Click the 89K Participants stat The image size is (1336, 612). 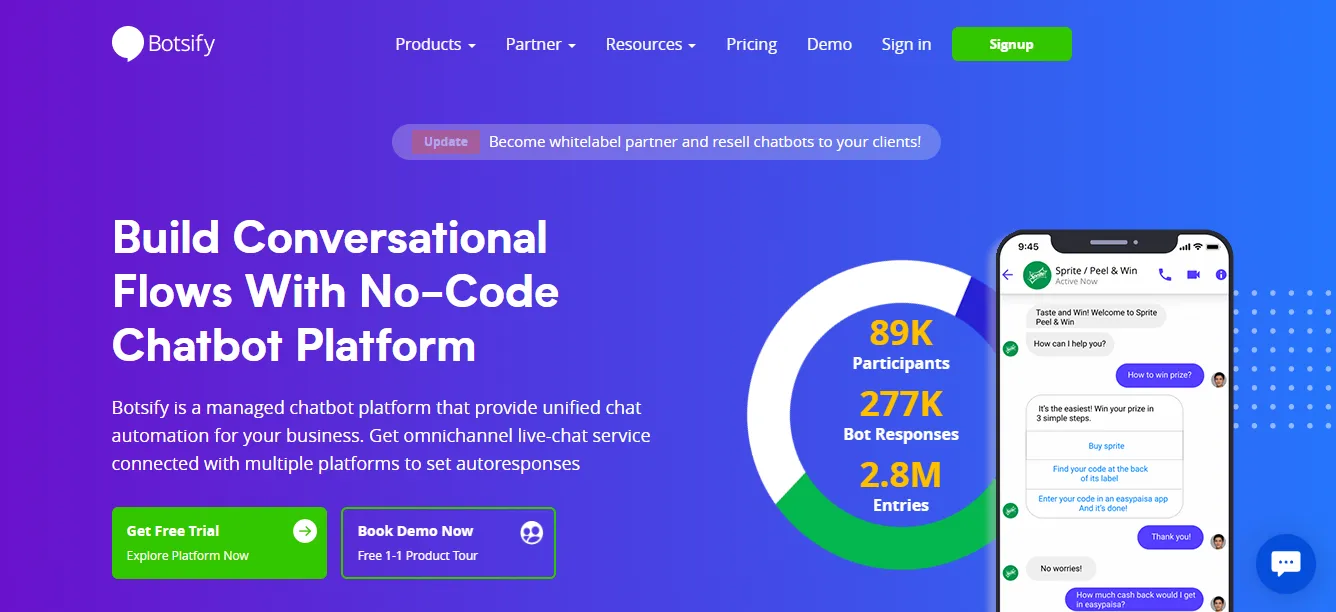(x=901, y=343)
